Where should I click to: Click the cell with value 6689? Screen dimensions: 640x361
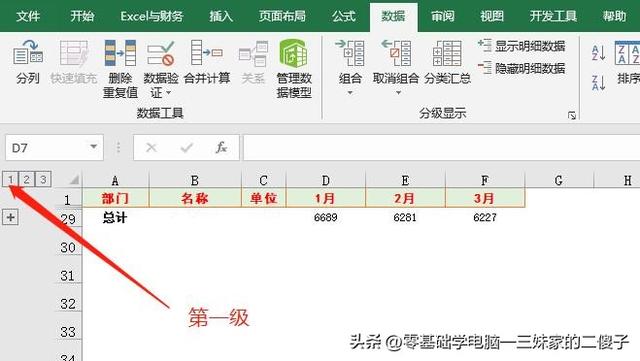click(326, 218)
